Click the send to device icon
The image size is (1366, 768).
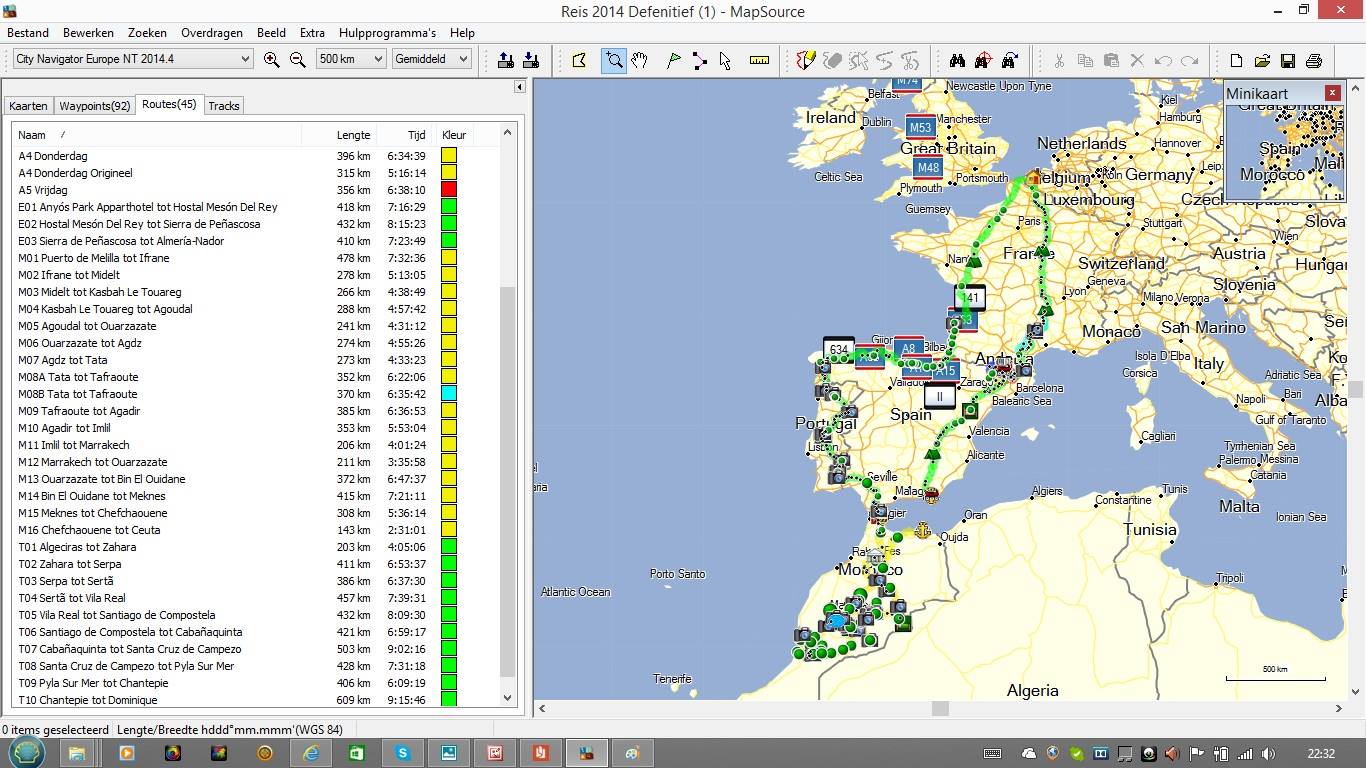(x=506, y=60)
